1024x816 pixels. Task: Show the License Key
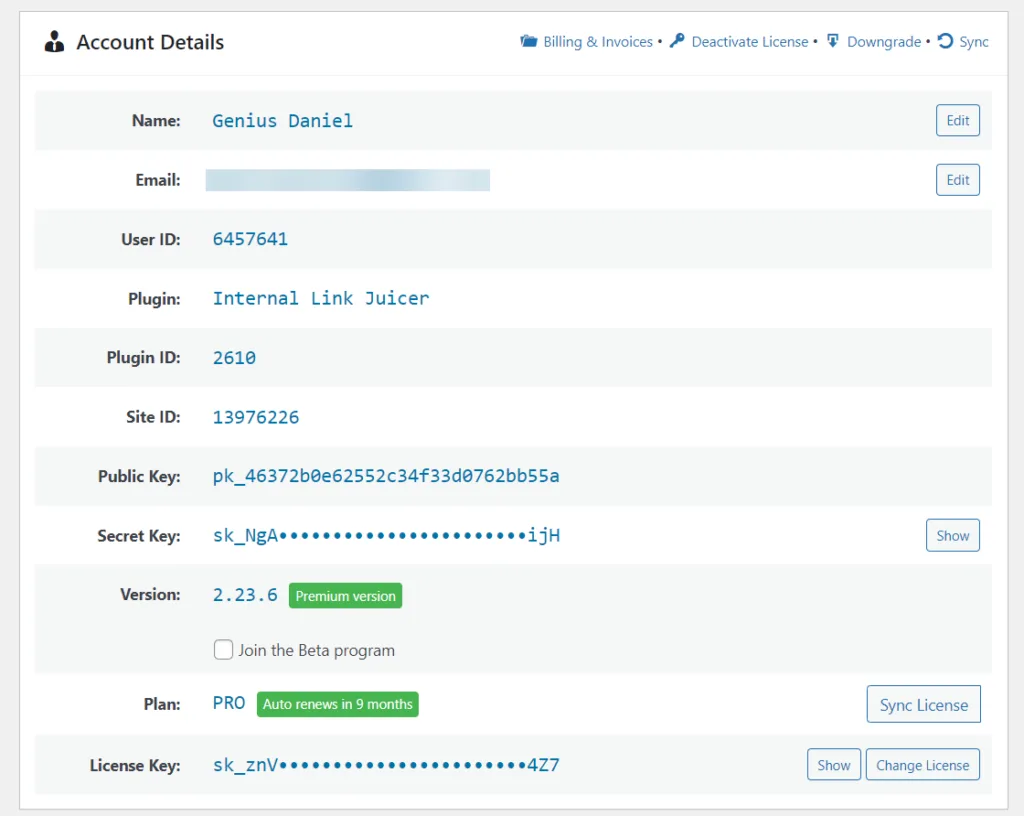833,764
